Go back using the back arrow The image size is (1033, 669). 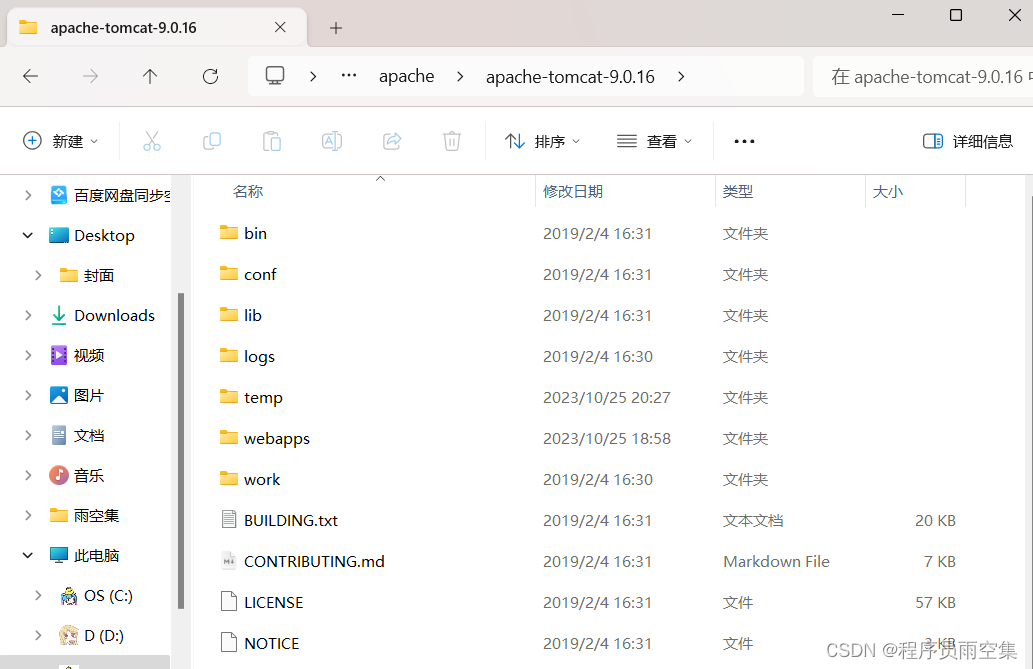coord(30,76)
